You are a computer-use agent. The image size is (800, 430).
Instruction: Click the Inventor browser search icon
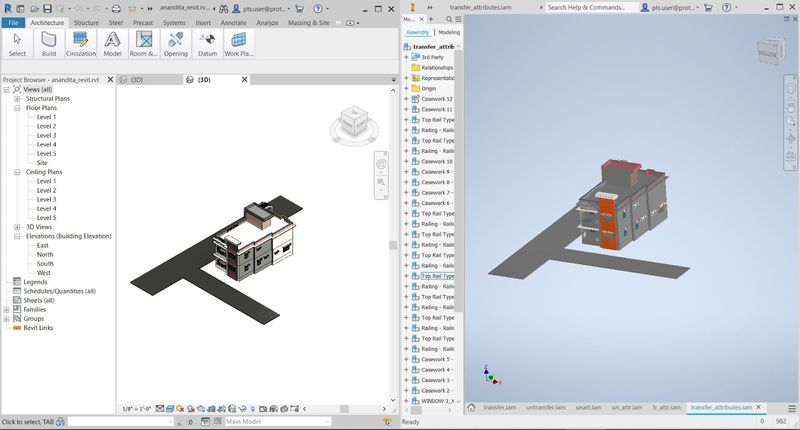449,19
